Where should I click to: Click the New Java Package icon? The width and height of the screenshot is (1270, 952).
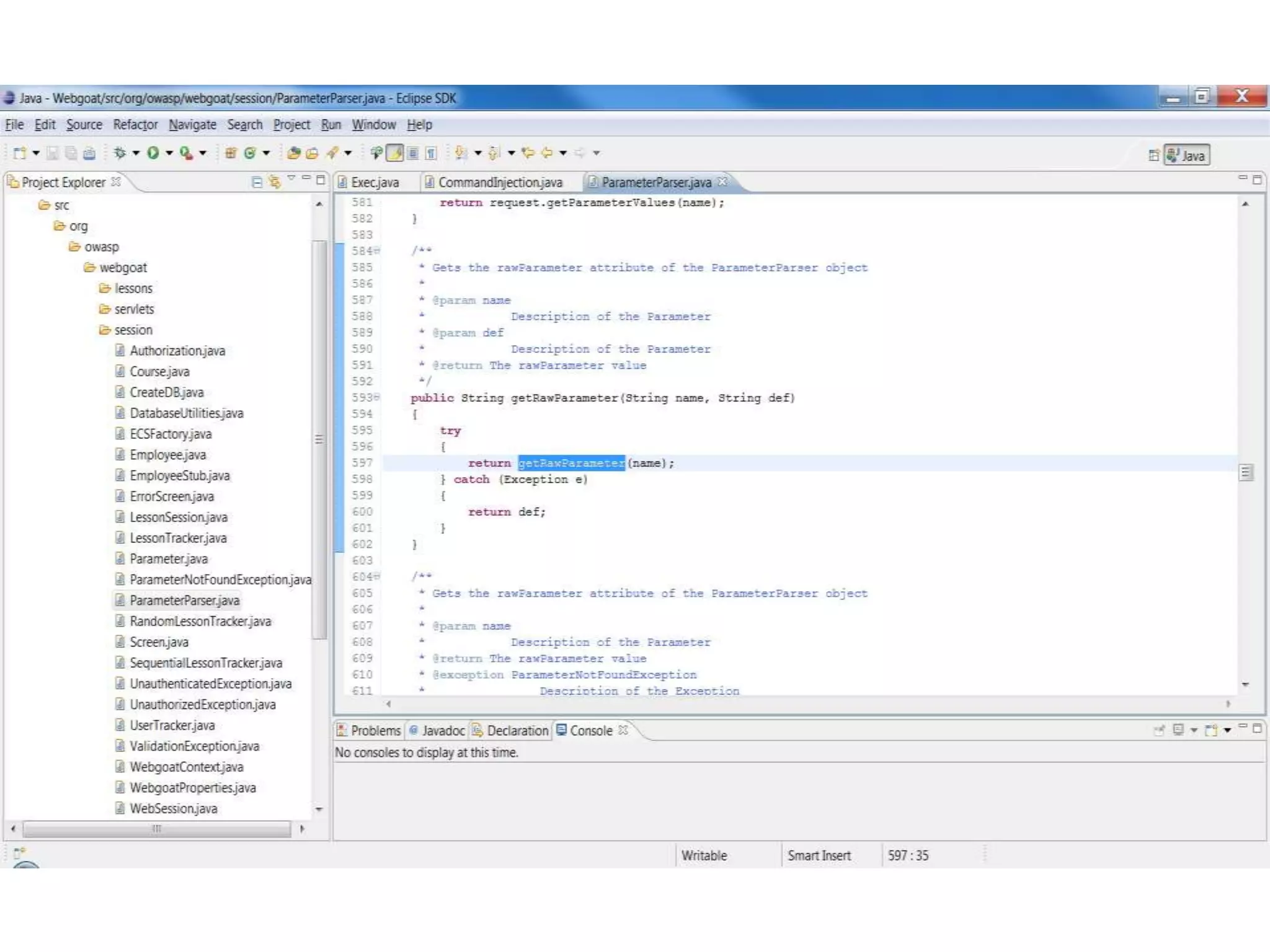click(230, 152)
